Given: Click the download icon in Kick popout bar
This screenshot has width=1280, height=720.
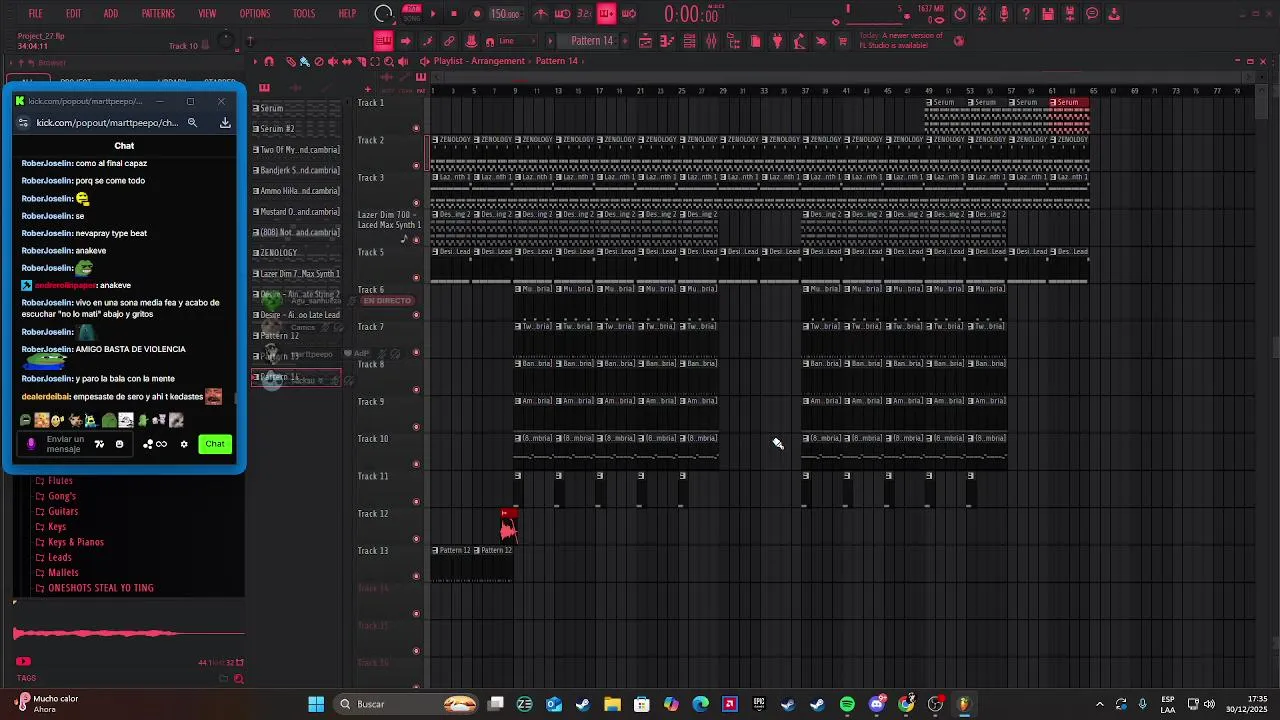Looking at the screenshot, I should (225, 123).
